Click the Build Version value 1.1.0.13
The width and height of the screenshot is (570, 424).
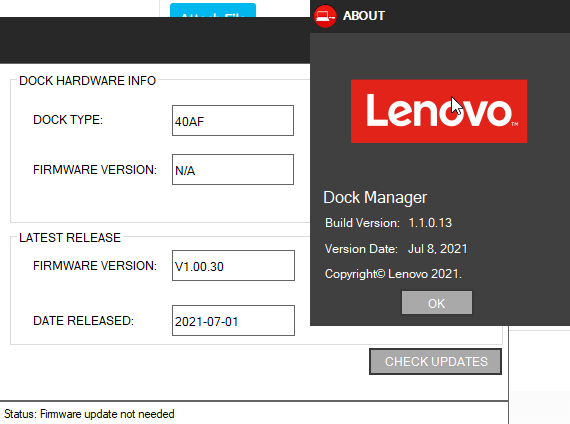(430, 223)
